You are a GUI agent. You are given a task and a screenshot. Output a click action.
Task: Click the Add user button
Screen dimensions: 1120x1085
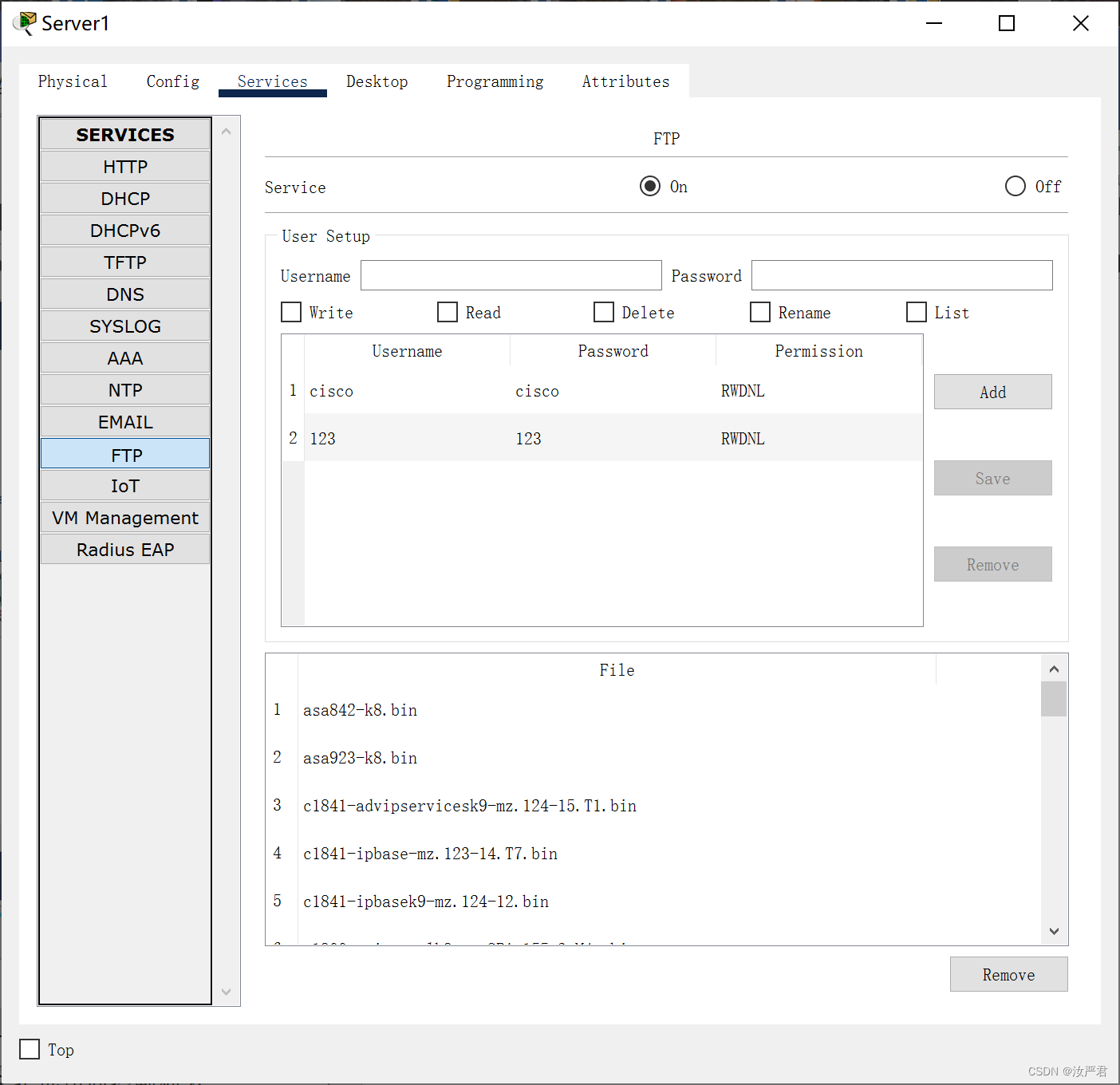[993, 392]
